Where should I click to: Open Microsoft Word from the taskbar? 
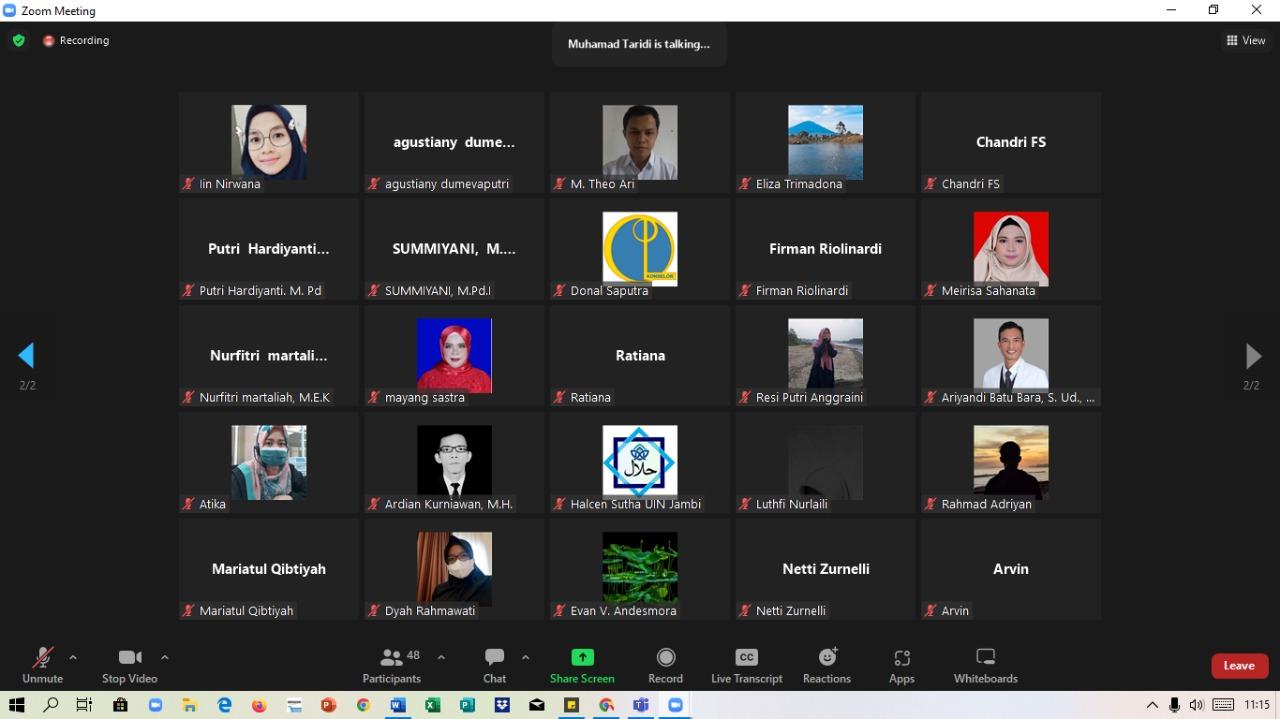(397, 705)
